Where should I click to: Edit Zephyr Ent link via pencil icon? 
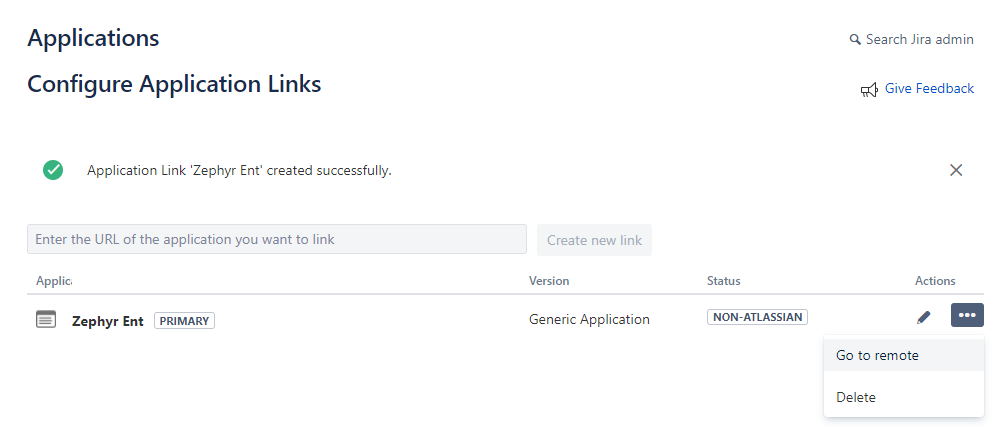[x=923, y=317]
